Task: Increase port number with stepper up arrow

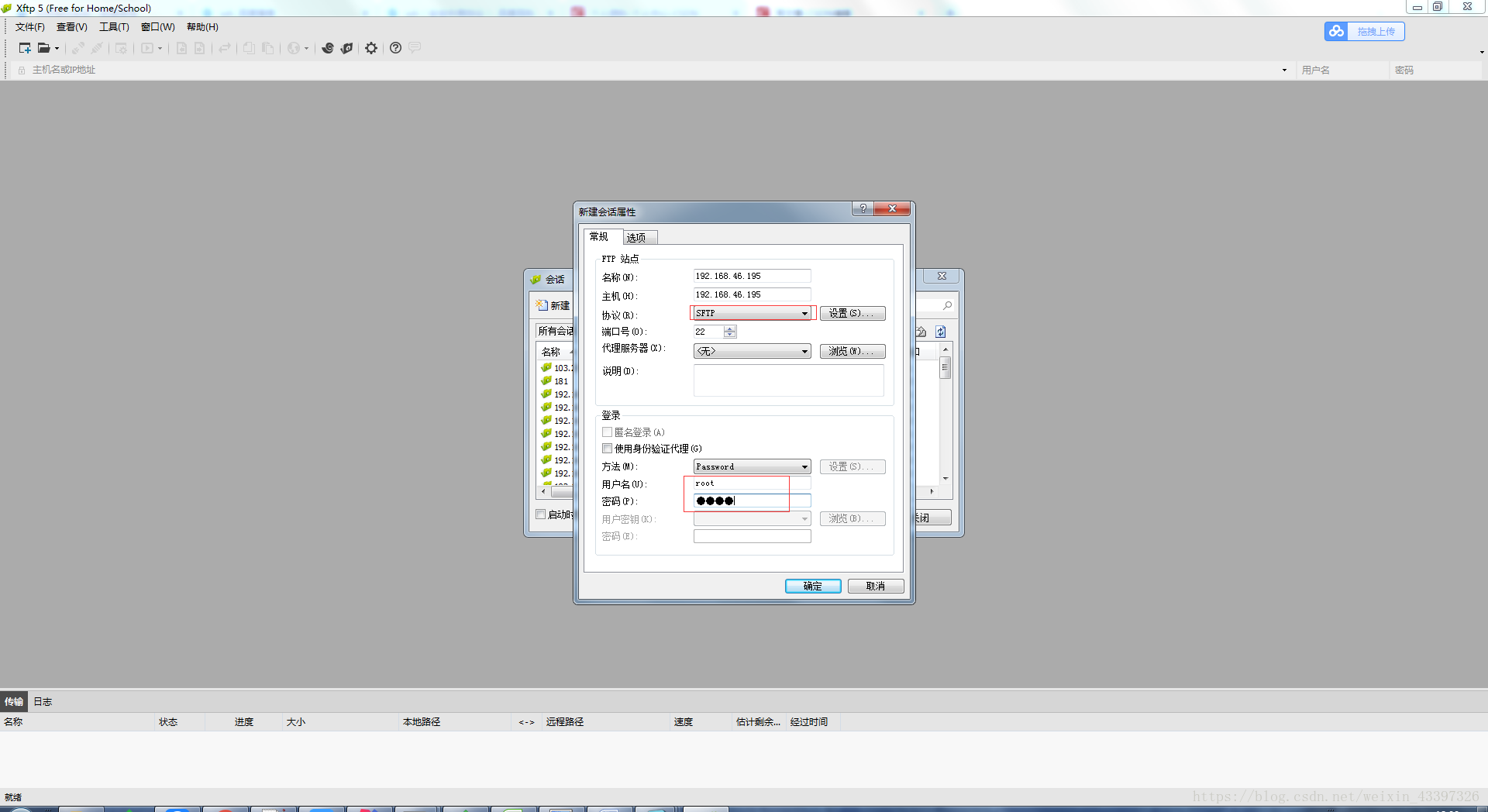Action: 729,329
